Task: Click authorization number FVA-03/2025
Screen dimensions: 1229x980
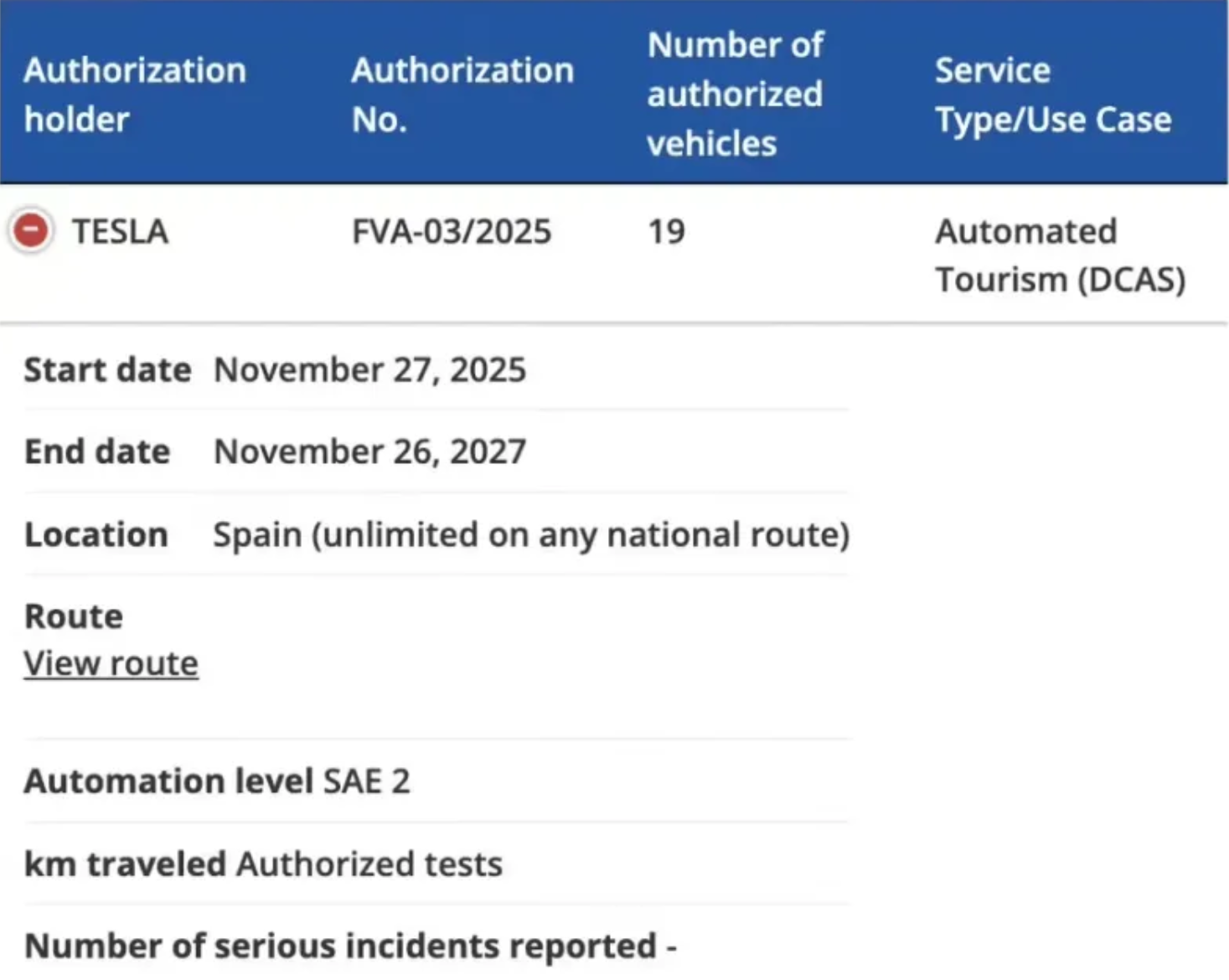Action: [452, 231]
